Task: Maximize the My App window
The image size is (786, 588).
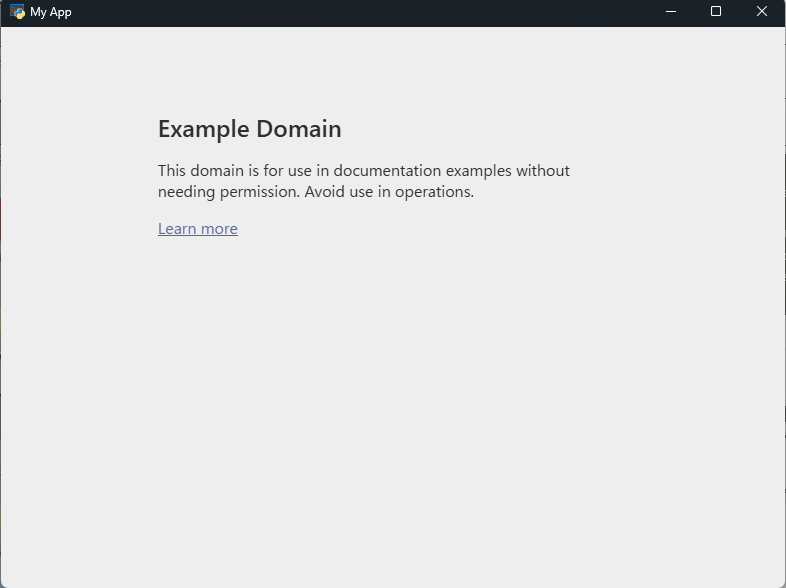Action: tap(716, 12)
